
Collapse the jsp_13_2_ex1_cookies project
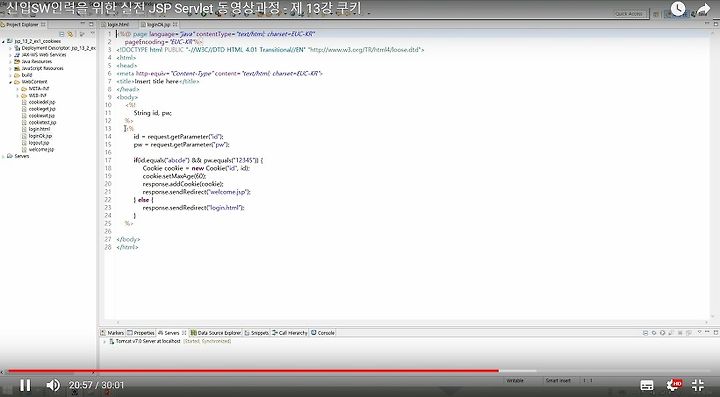(x=3, y=41)
